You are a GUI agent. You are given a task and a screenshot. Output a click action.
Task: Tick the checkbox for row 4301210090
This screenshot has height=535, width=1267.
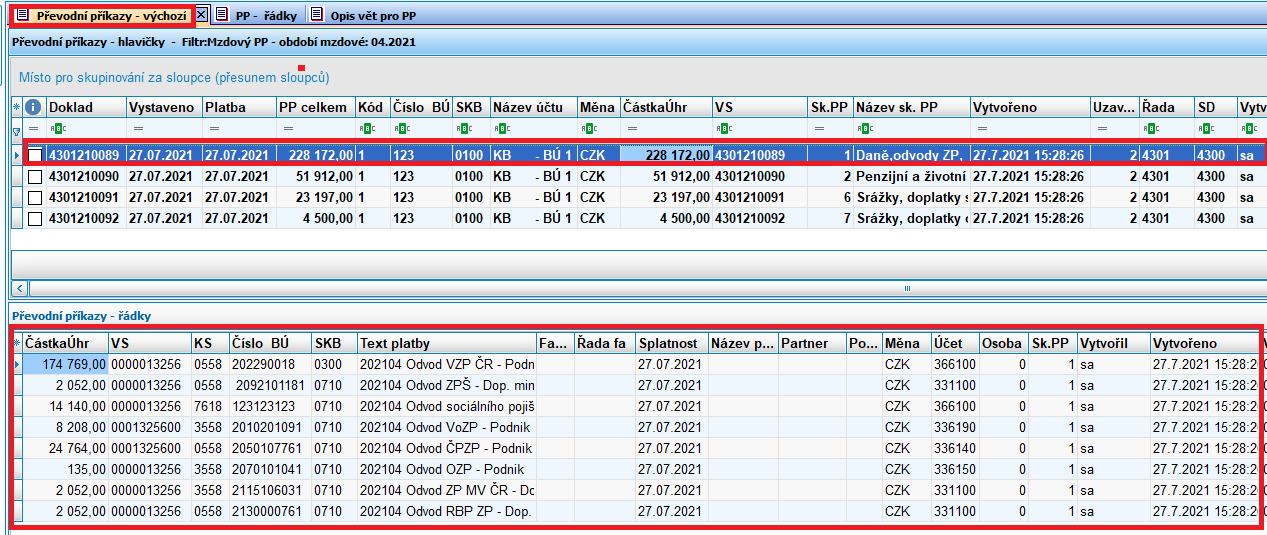[36, 176]
